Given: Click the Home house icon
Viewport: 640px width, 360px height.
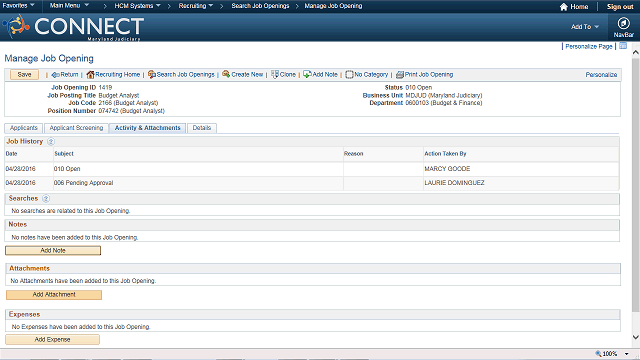Looking at the screenshot, I should 564,7.
